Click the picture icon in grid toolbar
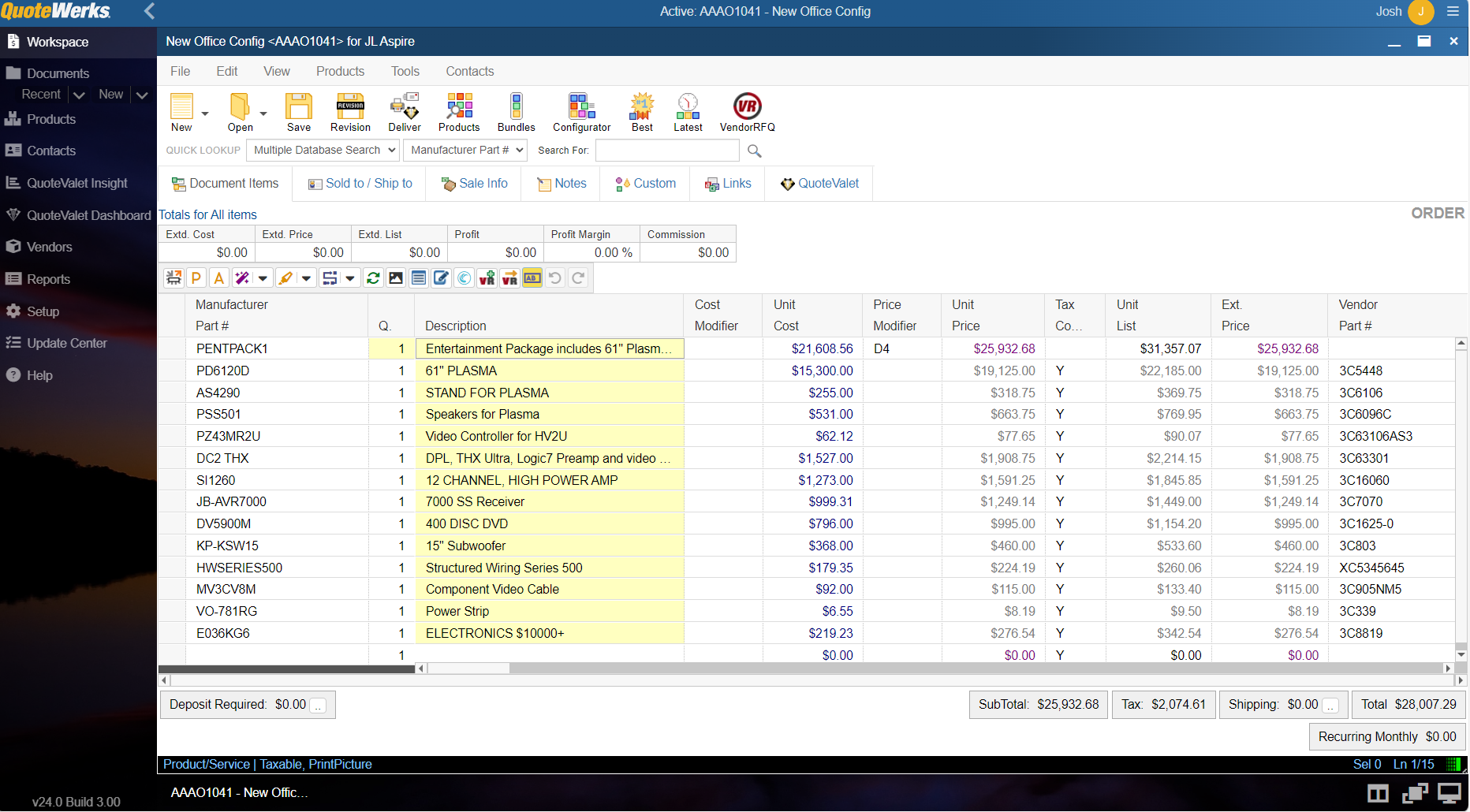Screen dimensions: 1470x812 (396, 278)
